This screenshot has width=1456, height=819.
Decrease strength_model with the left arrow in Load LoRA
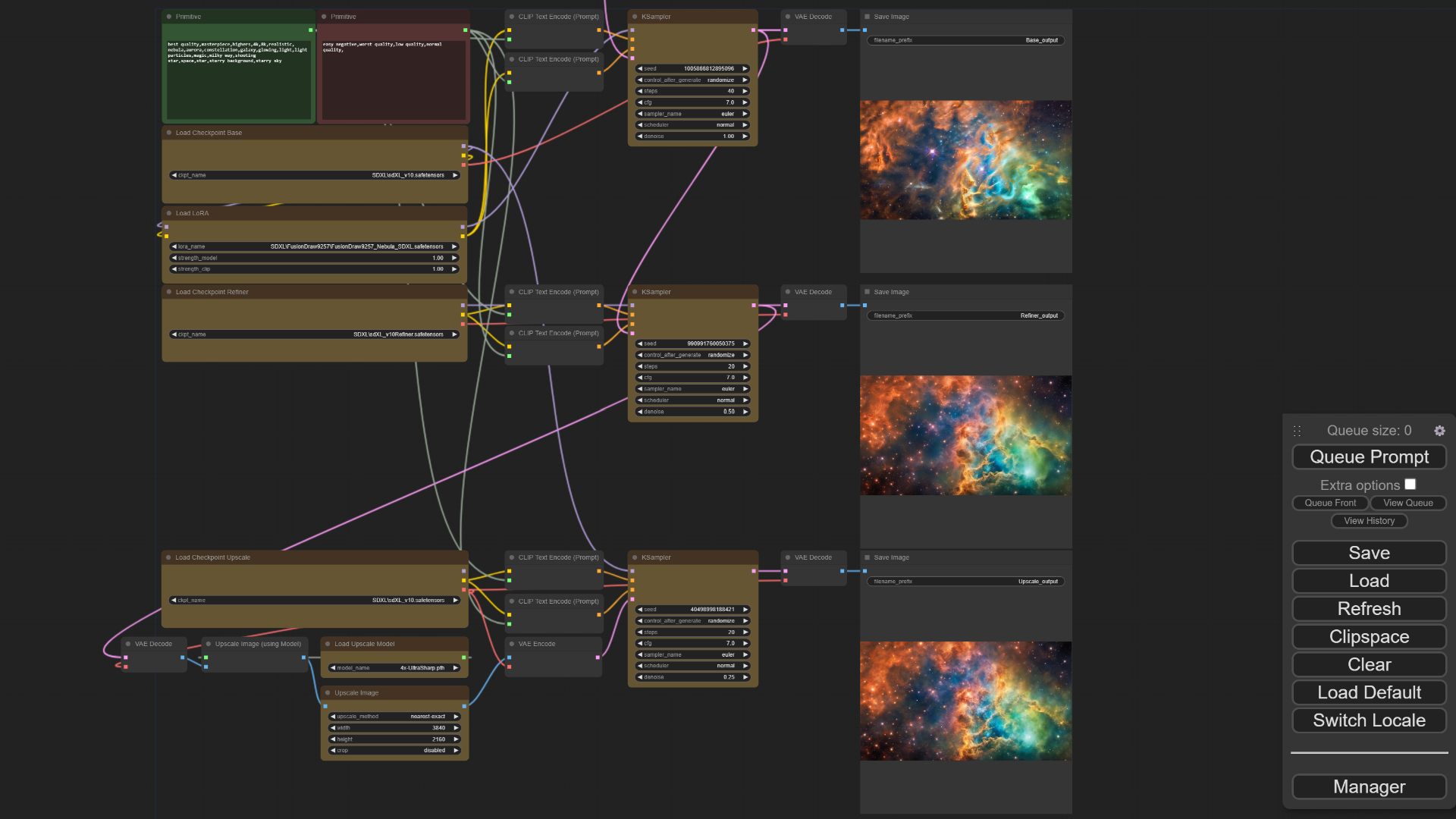(174, 258)
